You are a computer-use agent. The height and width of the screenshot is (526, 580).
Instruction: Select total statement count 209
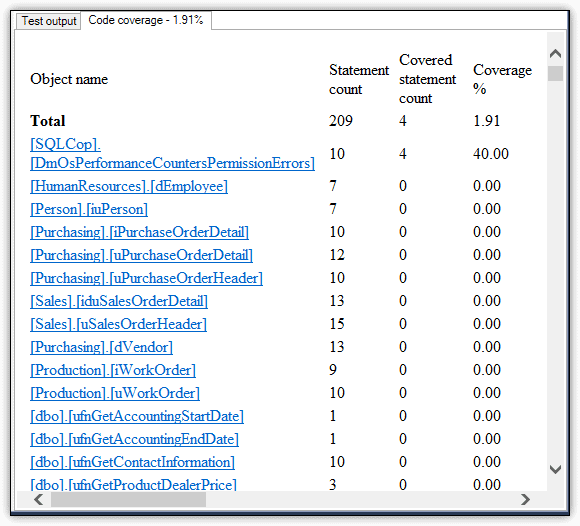[341, 121]
